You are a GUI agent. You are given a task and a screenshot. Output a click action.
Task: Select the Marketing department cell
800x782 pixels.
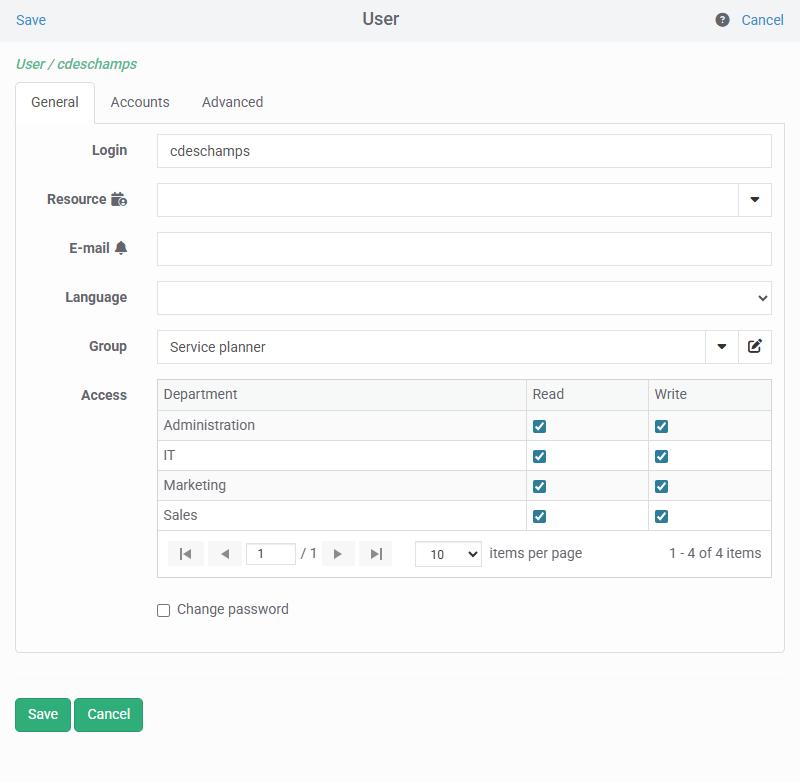click(x=342, y=485)
